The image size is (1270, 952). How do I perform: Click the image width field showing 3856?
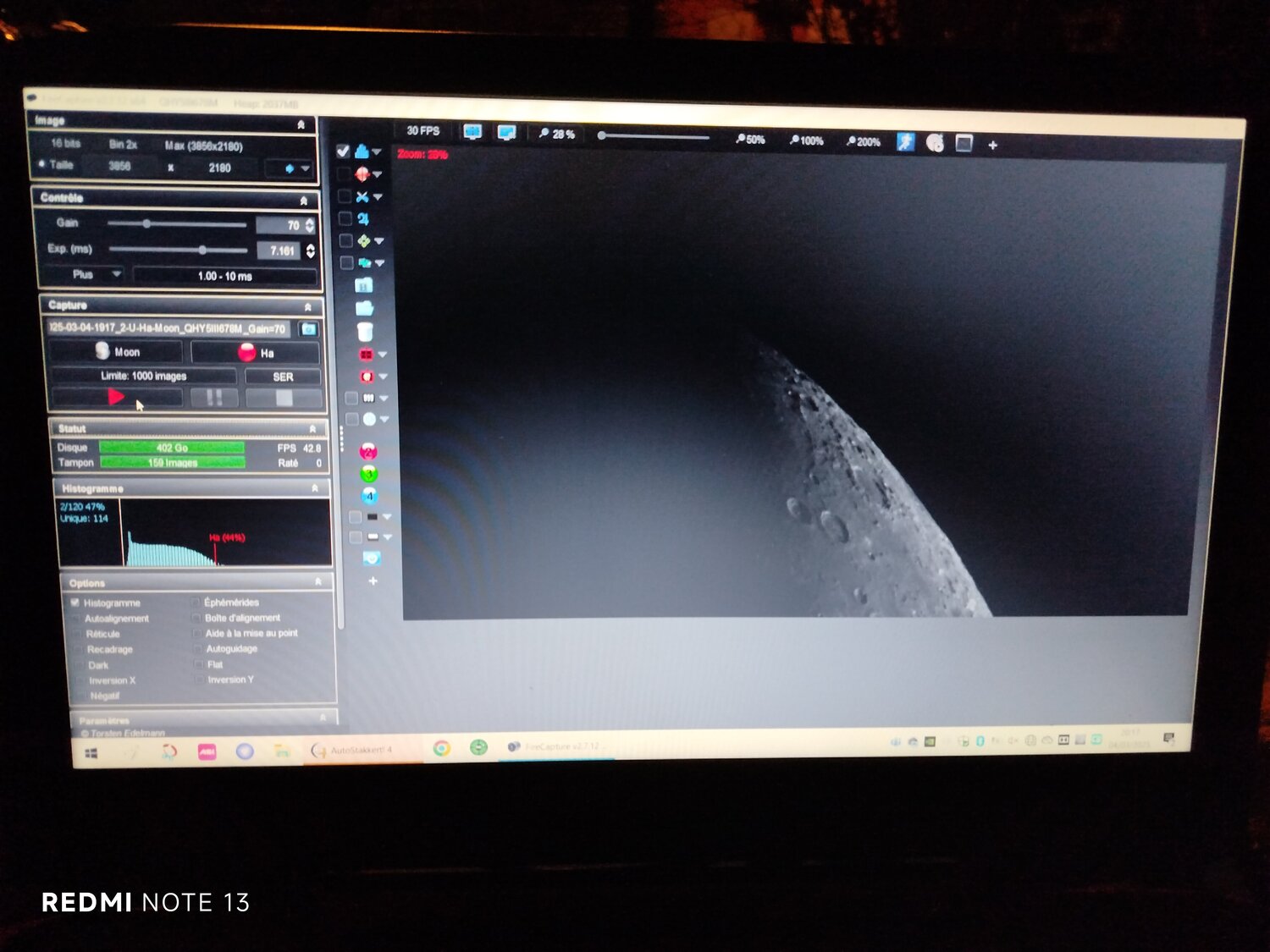[x=119, y=166]
